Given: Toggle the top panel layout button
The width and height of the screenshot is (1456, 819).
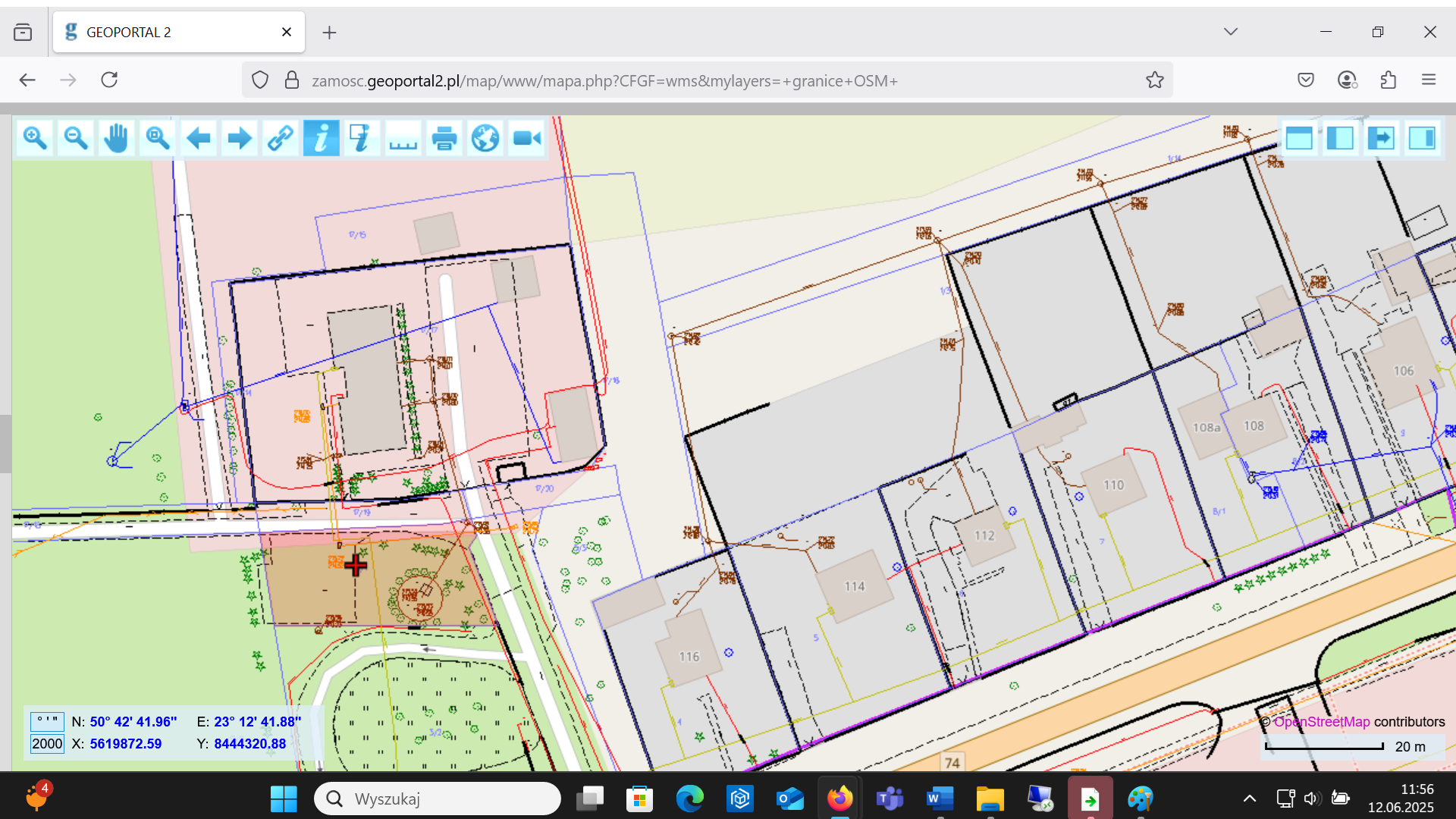Looking at the screenshot, I should (1299, 138).
